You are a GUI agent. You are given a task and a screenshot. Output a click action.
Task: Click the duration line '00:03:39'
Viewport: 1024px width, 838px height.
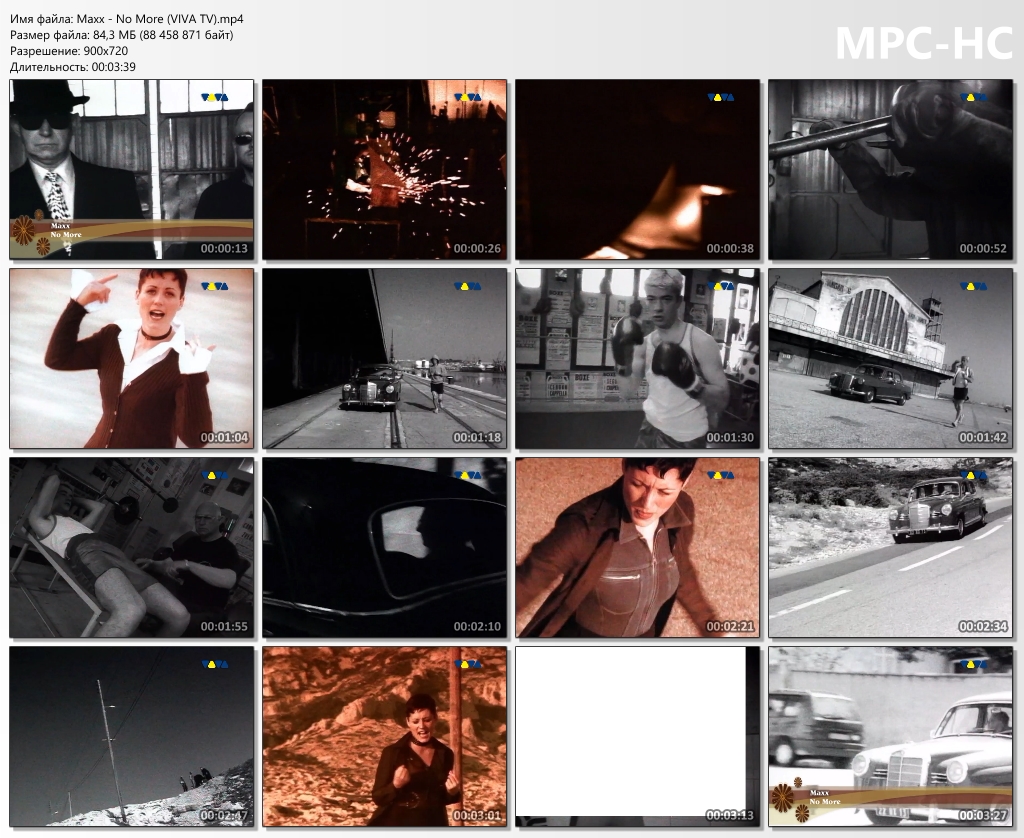point(72,67)
